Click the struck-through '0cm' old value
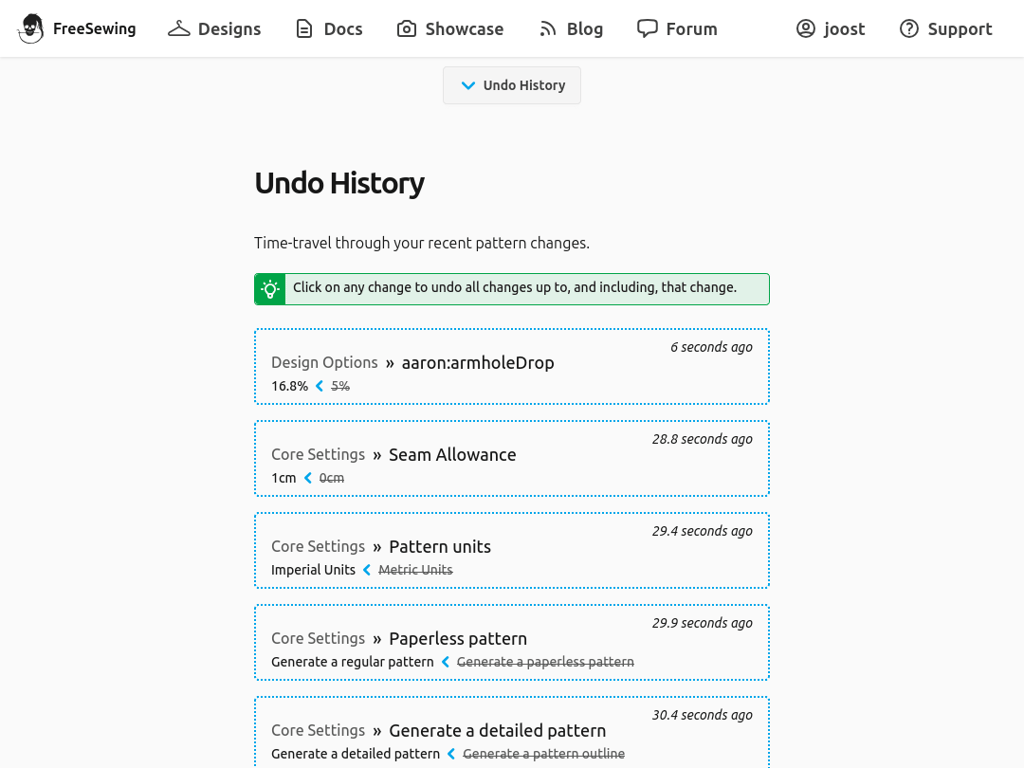Screen dimensions: 1024x768 coord(331,478)
